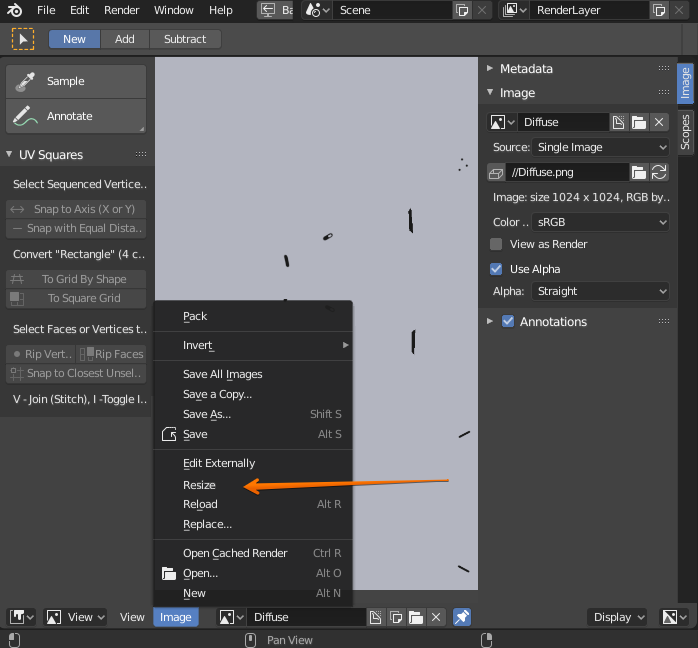698x648 pixels.
Task: Expand the Annotations panel
Action: coord(490,321)
